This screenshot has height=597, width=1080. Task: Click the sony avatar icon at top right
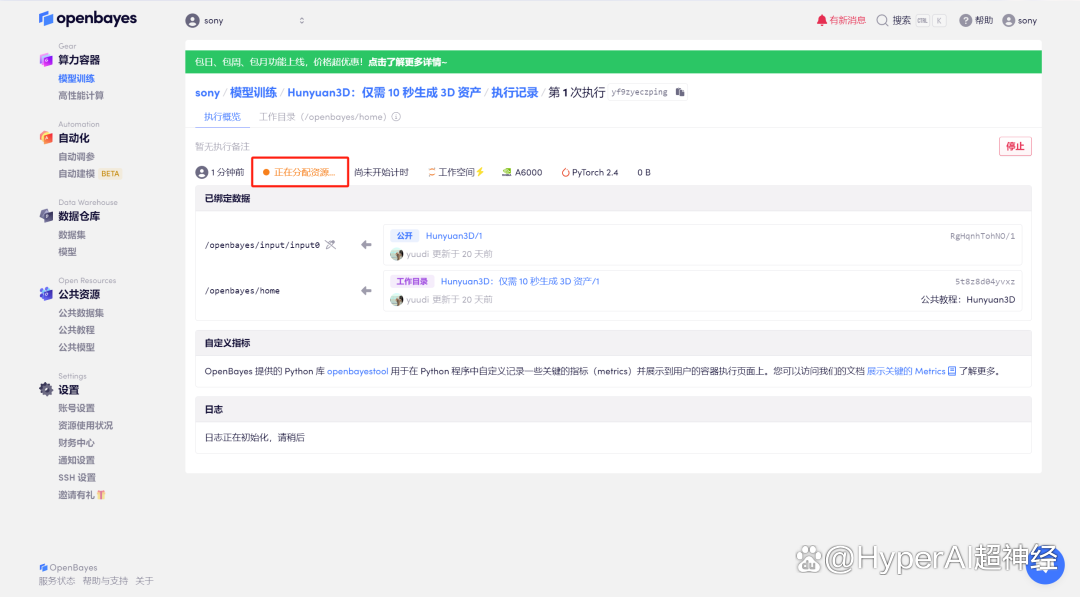tap(1008, 21)
